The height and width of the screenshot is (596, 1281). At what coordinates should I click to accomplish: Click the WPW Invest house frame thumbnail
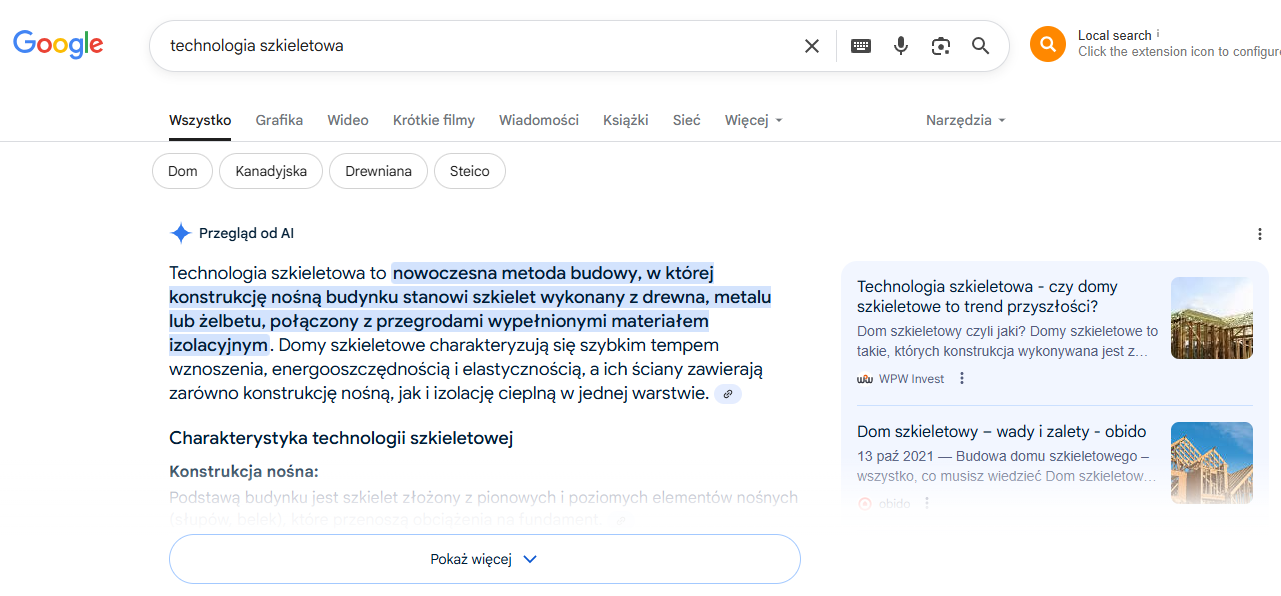tap(1211, 318)
